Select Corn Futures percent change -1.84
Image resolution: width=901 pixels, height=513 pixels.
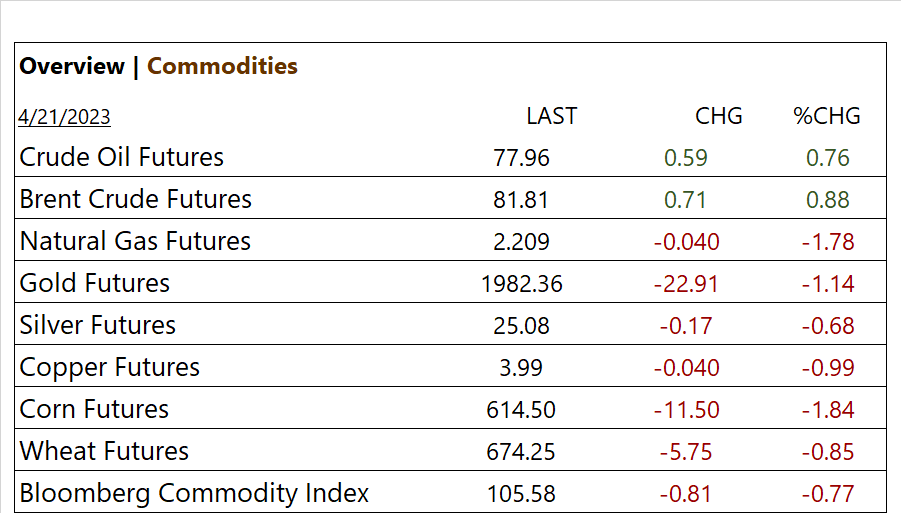[x=827, y=410]
